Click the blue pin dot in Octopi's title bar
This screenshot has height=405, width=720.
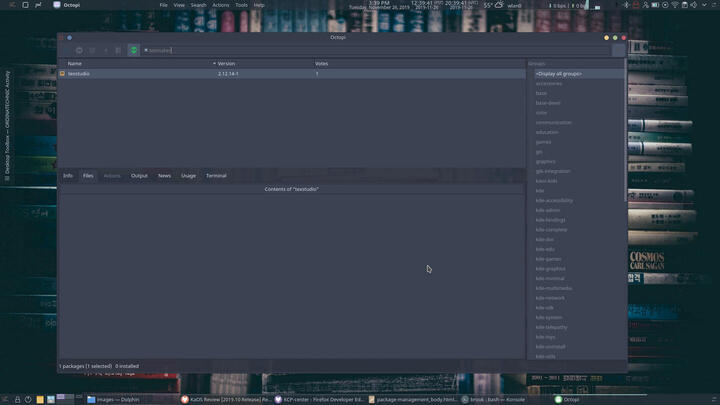click(x=69, y=38)
